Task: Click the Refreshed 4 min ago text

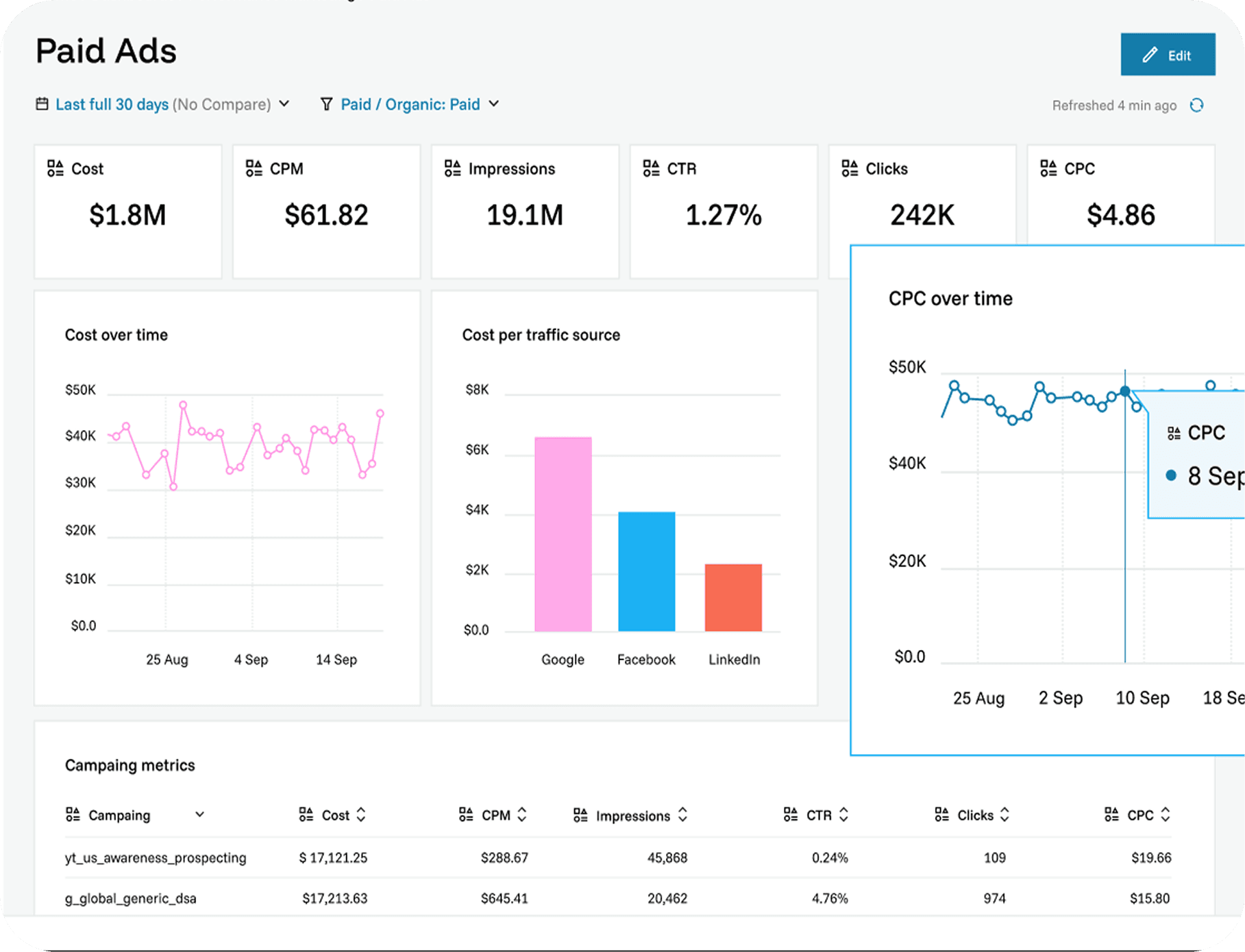Action: pyautogui.click(x=1114, y=105)
